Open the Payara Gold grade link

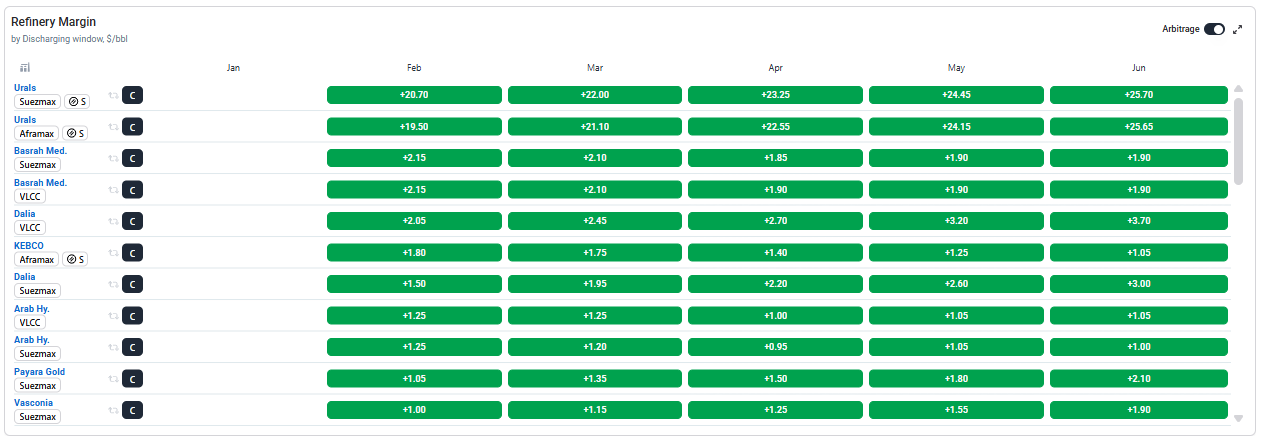(x=40, y=372)
